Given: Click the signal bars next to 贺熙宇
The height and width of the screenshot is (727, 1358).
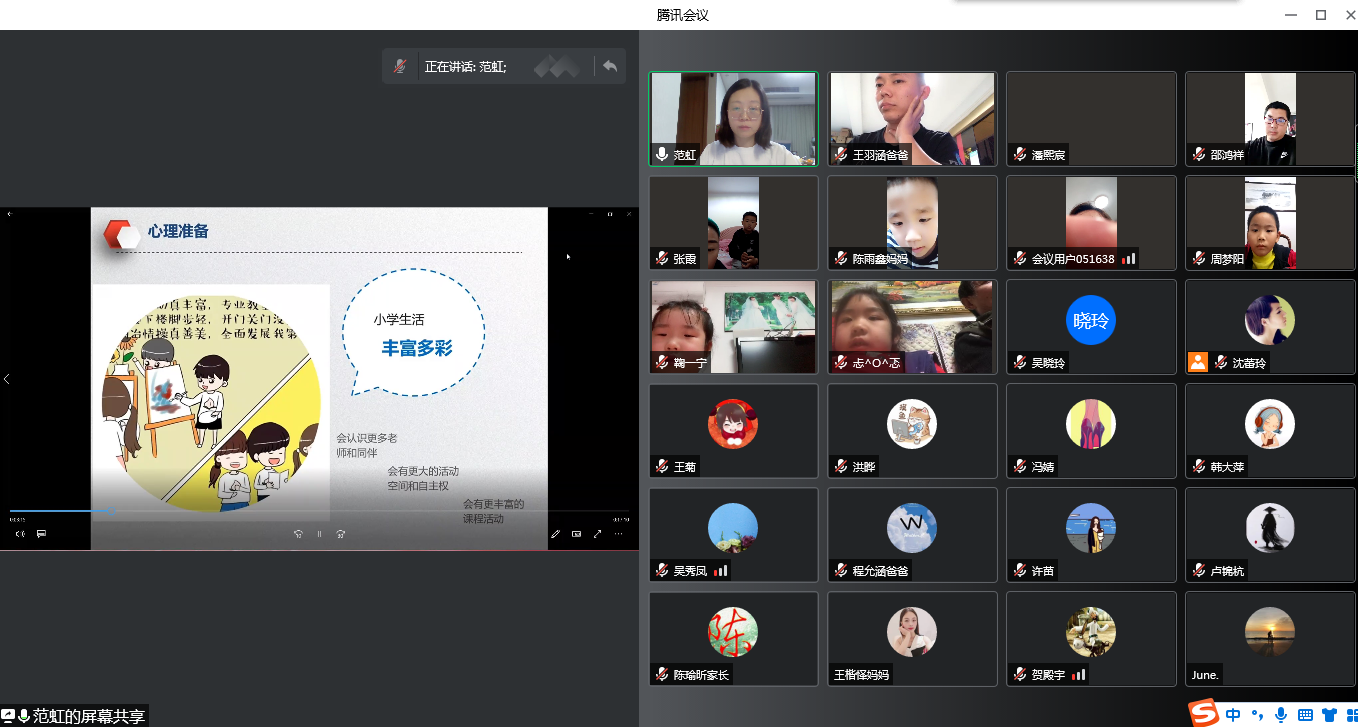Looking at the screenshot, I should point(1078,675).
